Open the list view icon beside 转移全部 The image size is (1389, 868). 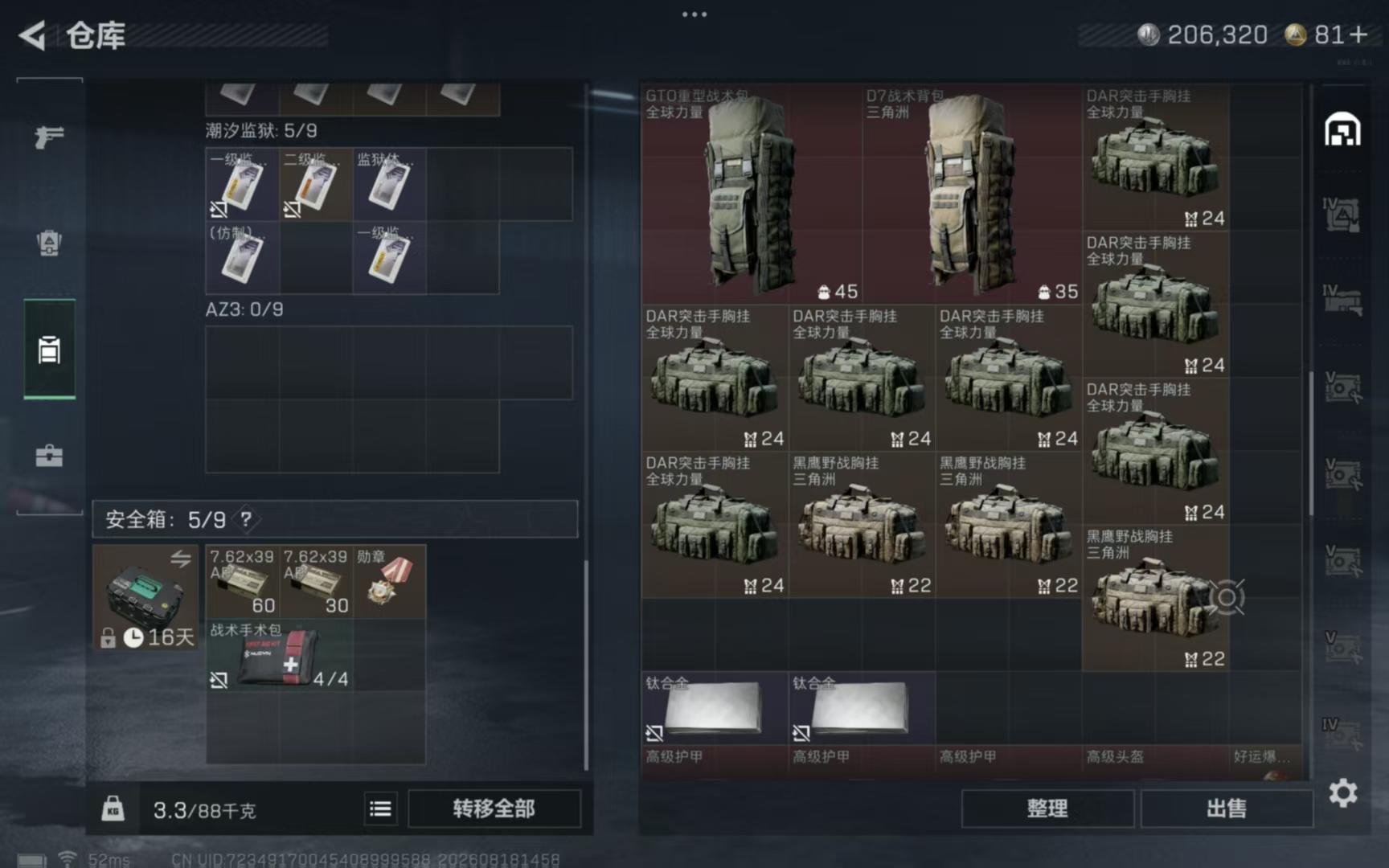380,809
